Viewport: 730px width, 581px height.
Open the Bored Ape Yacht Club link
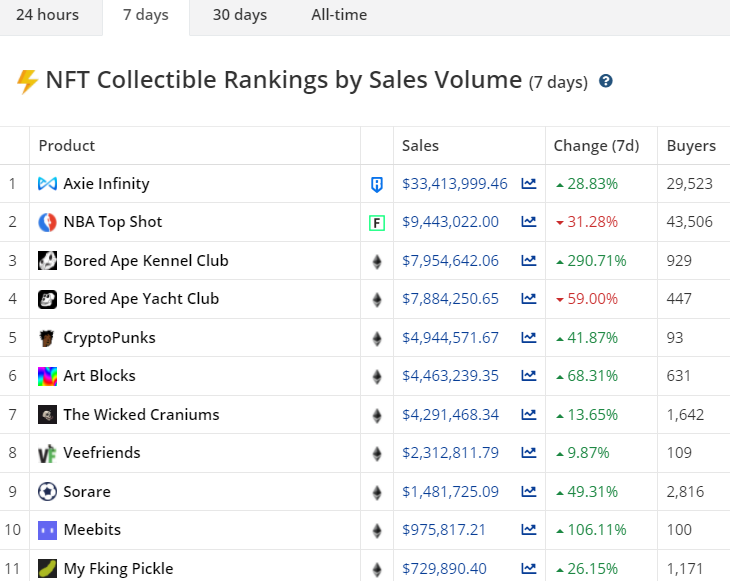click(x=141, y=299)
